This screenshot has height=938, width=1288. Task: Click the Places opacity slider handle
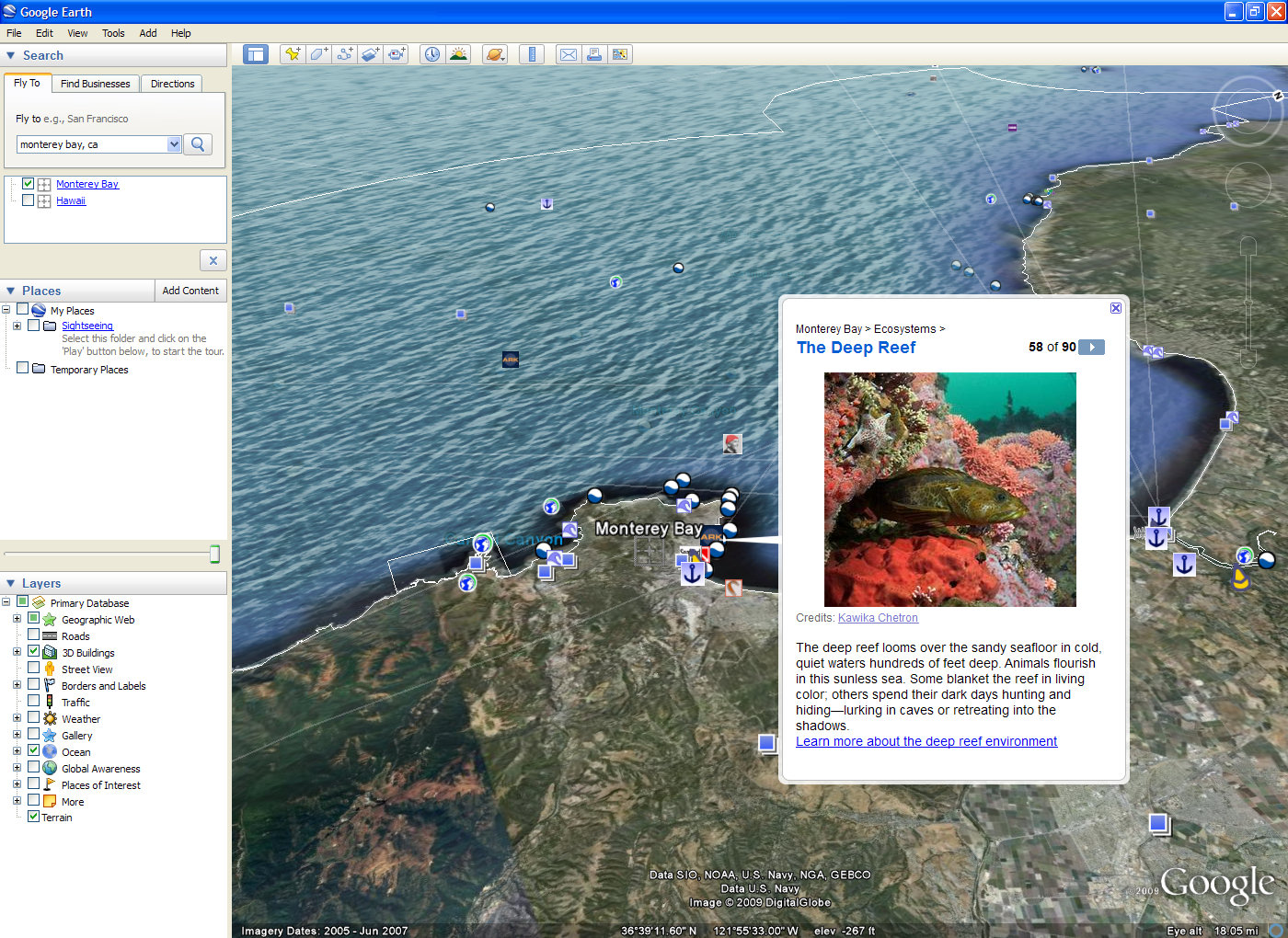tap(214, 553)
